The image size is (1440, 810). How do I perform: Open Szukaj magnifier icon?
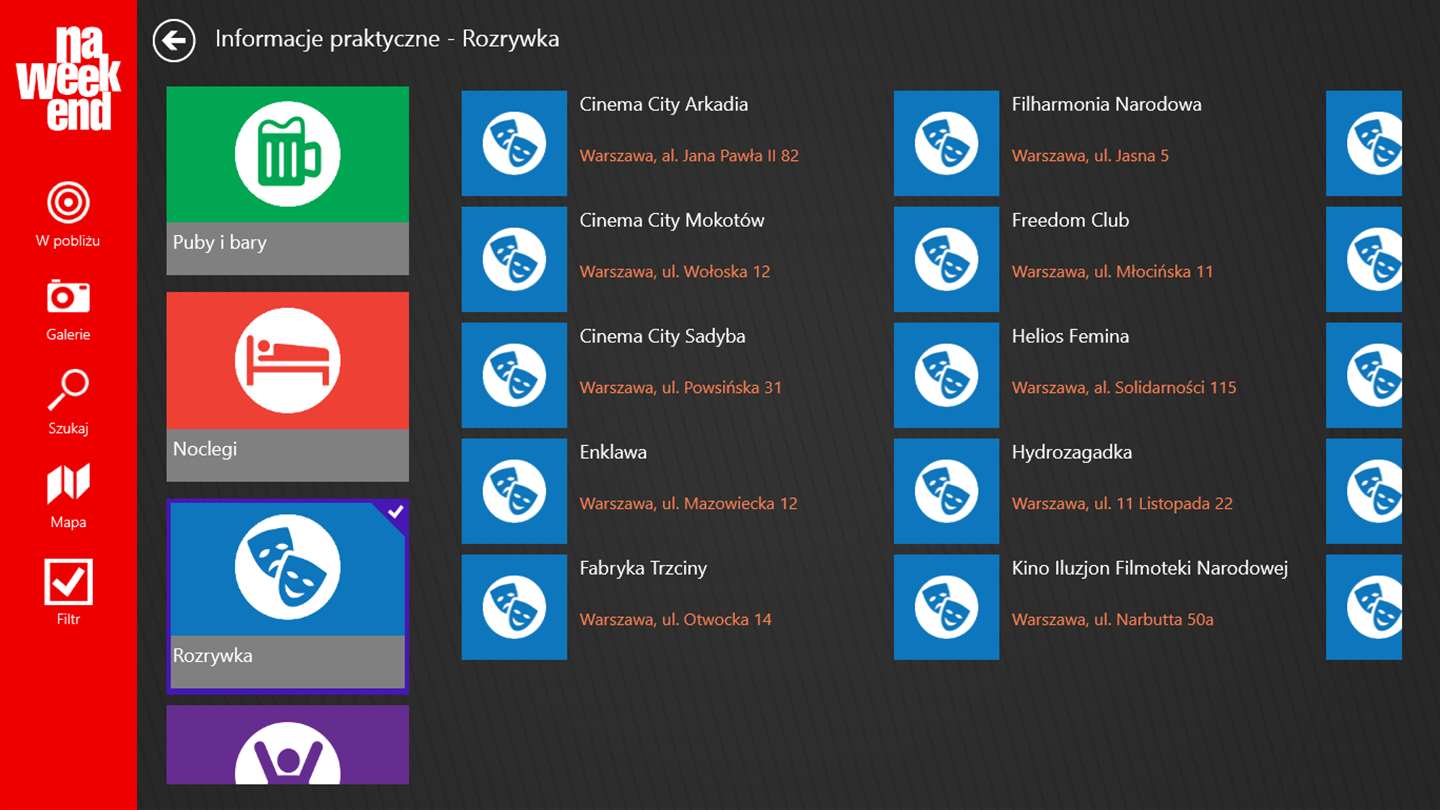click(68, 390)
